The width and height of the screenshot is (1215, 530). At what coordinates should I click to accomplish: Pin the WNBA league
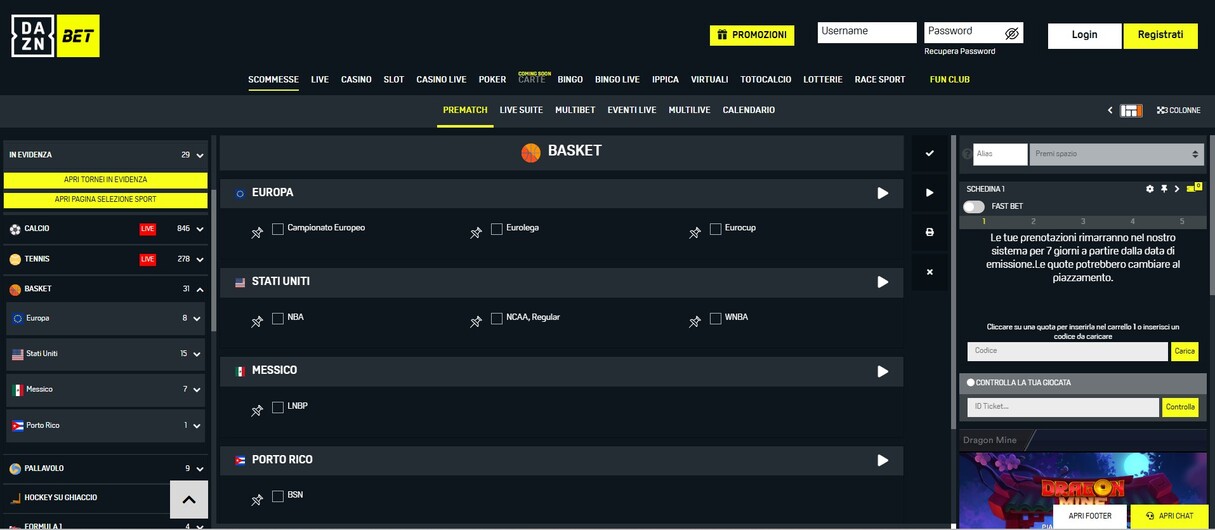[x=695, y=321]
